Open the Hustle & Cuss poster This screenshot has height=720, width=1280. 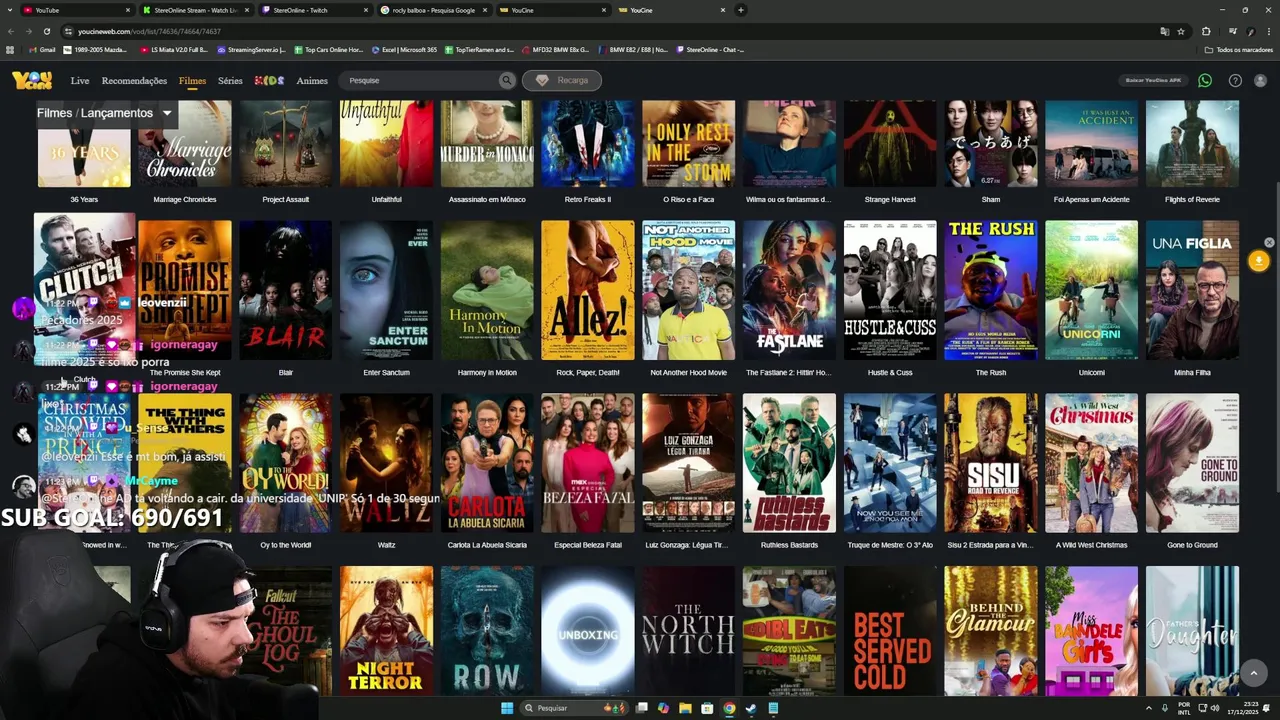pyautogui.click(x=890, y=290)
